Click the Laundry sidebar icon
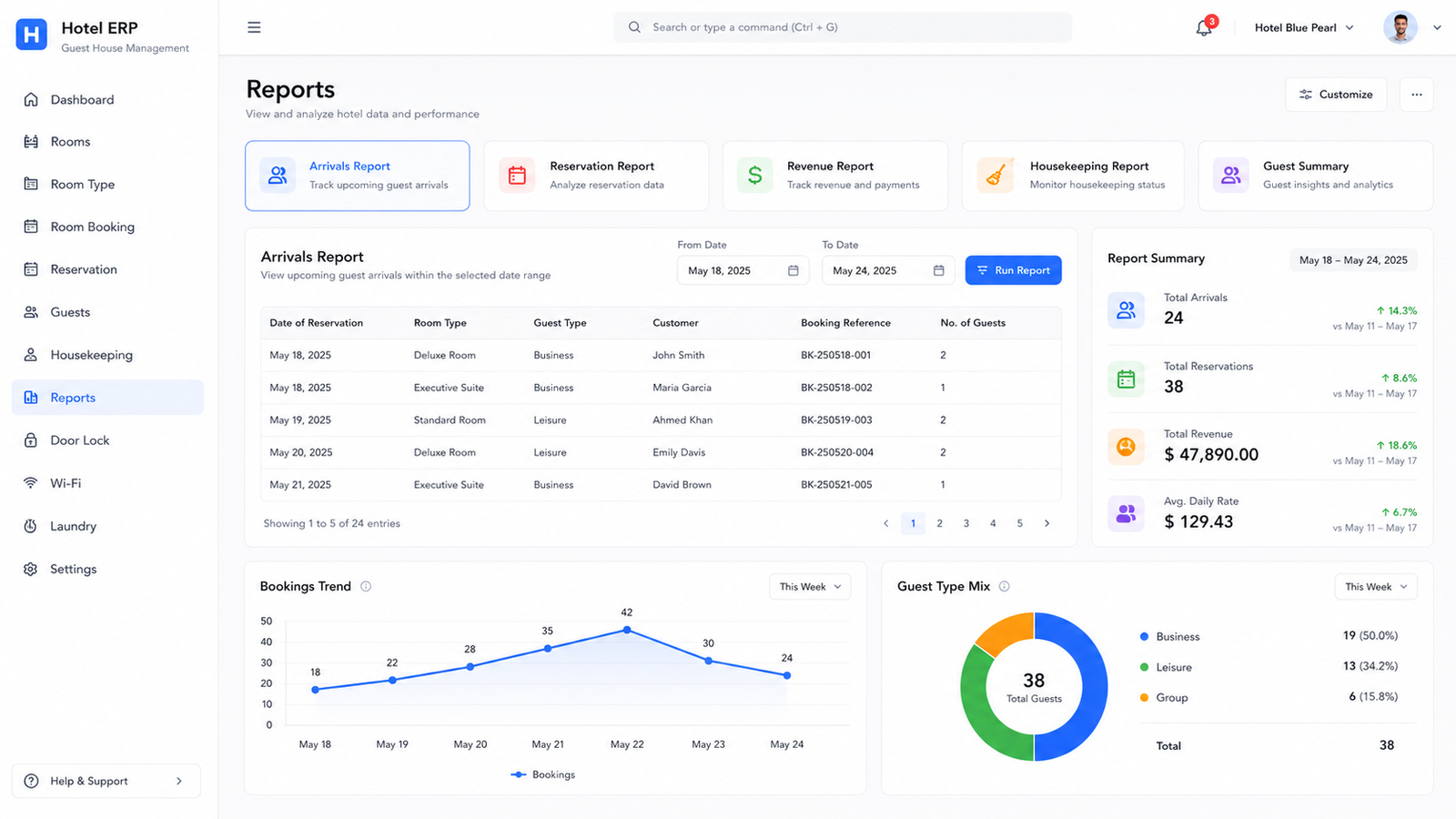1456x819 pixels. (31, 526)
